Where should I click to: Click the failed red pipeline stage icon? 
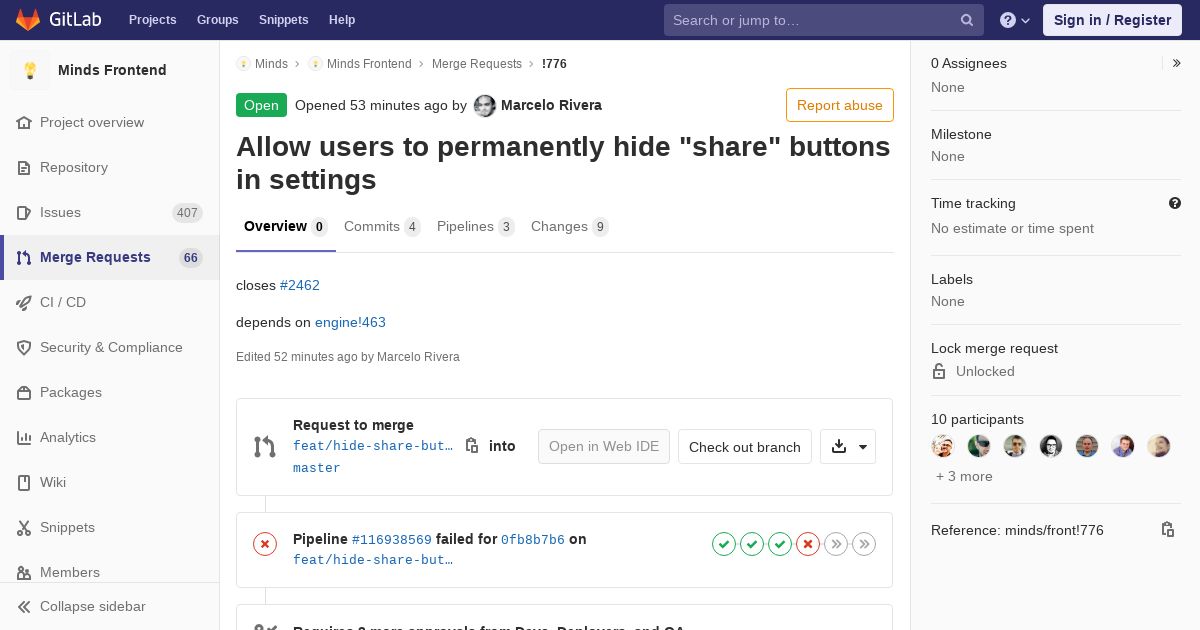[x=808, y=544]
